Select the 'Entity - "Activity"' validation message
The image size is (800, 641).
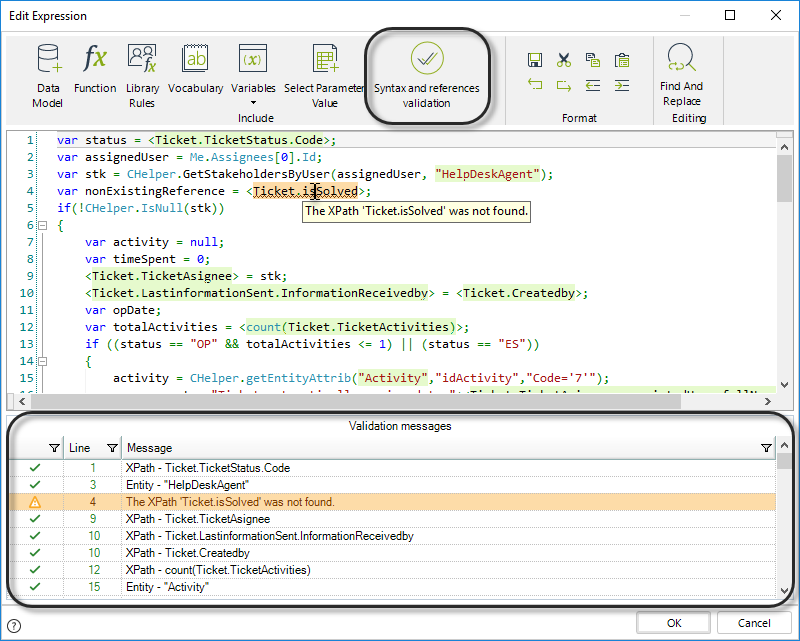392,586
